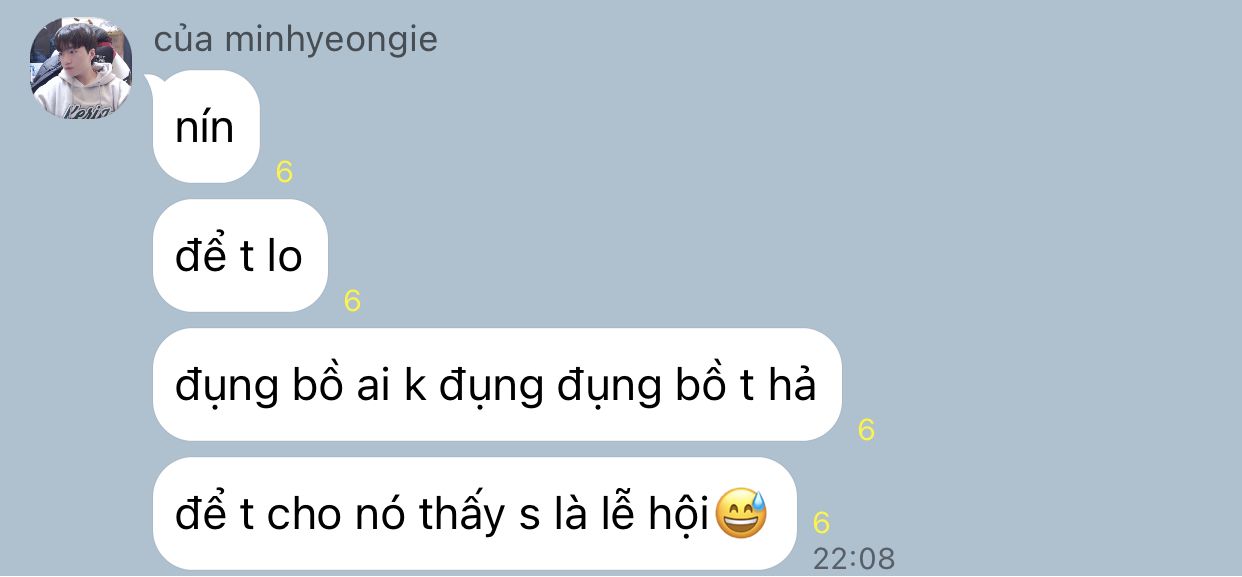Select the 'để t lo' message bubble

[240, 256]
